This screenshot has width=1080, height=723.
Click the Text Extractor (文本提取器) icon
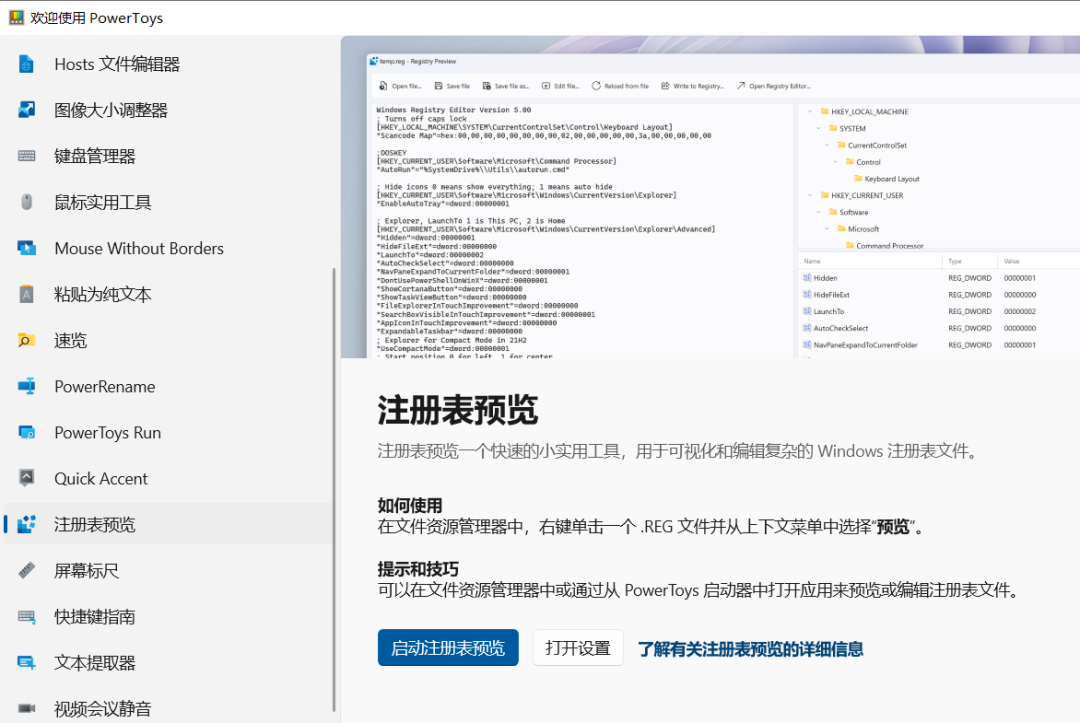click(26, 663)
